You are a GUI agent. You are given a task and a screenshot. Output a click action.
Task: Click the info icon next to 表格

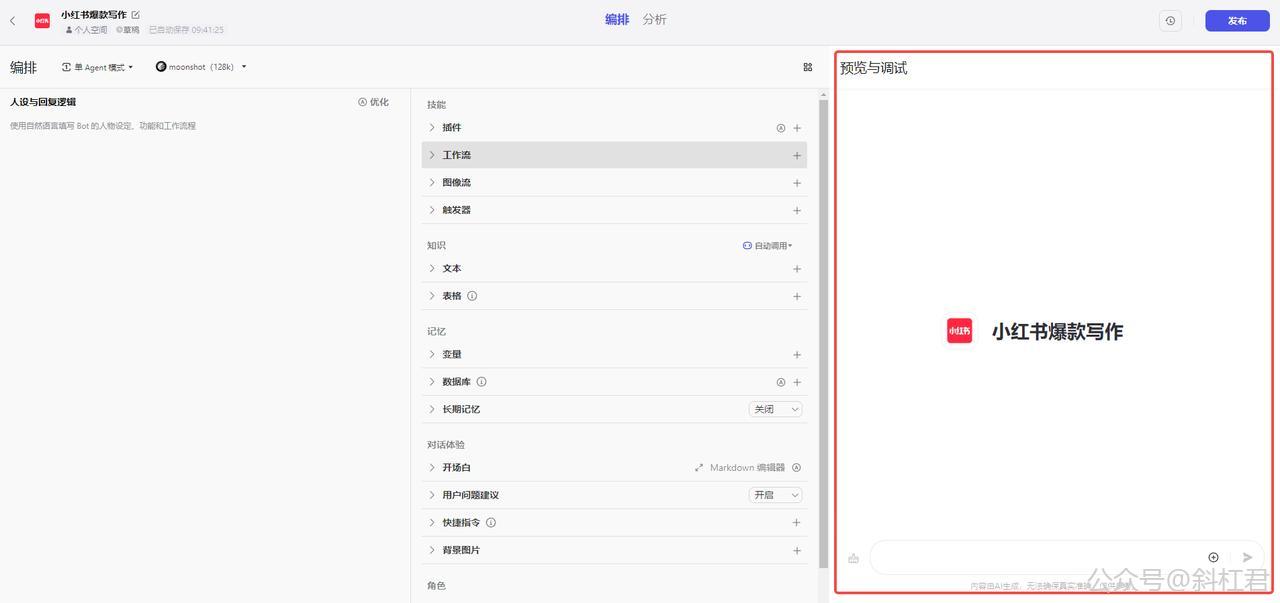(x=472, y=296)
